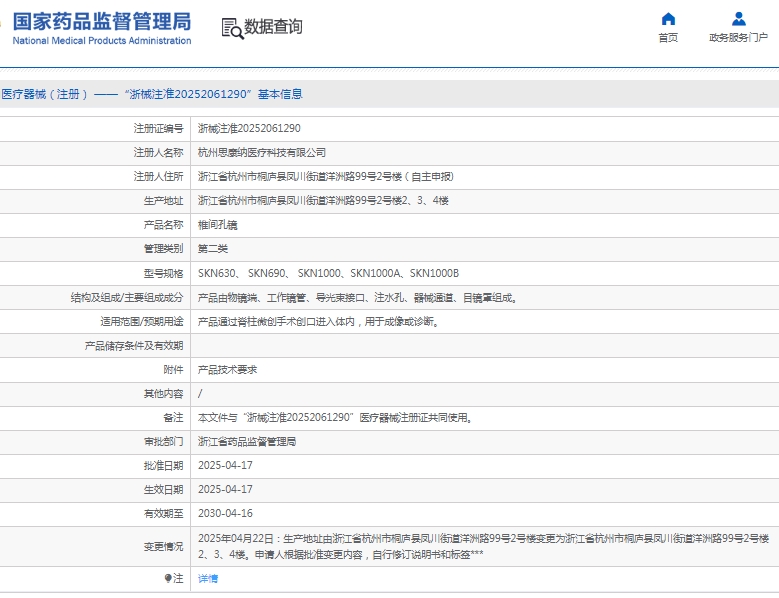Click the 适用范围 description value
779x598 pixels.
318,321
